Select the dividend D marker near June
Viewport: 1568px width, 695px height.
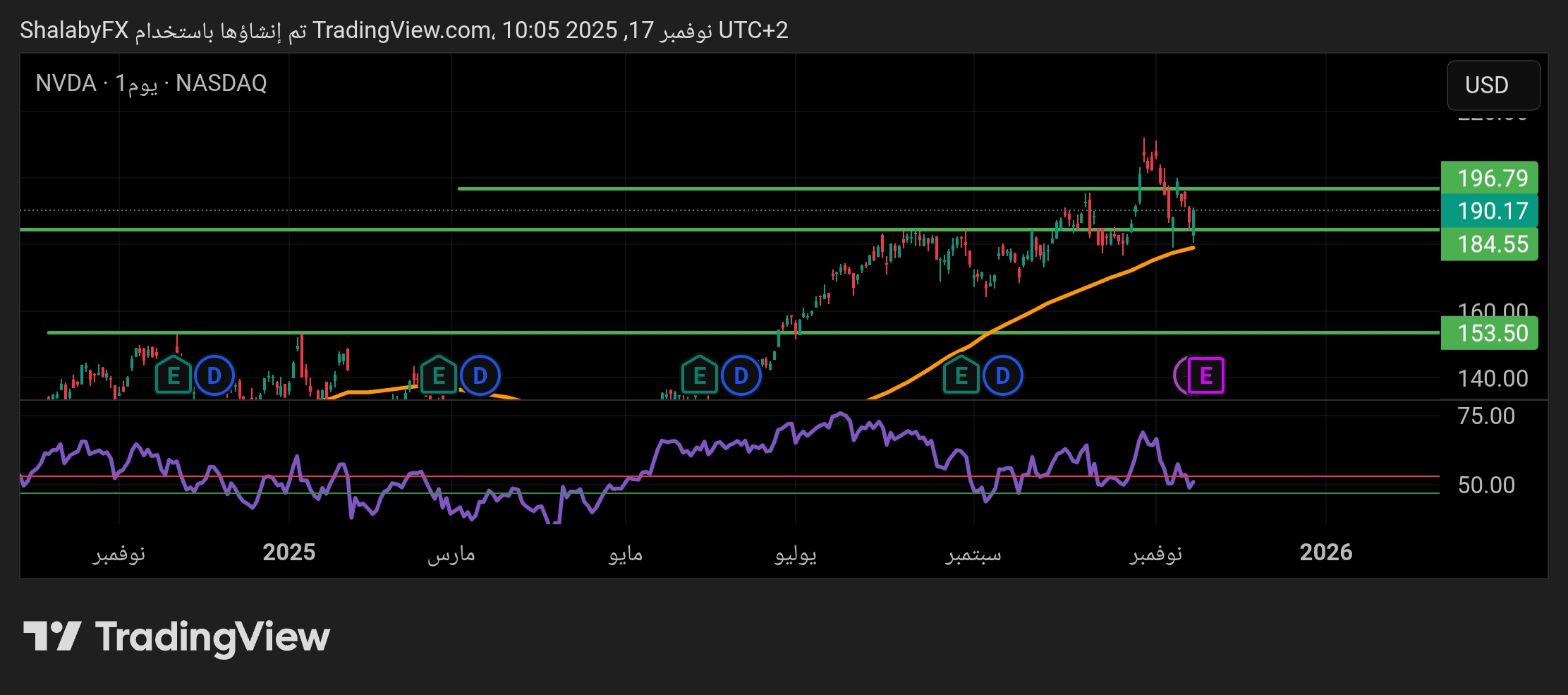[741, 376]
